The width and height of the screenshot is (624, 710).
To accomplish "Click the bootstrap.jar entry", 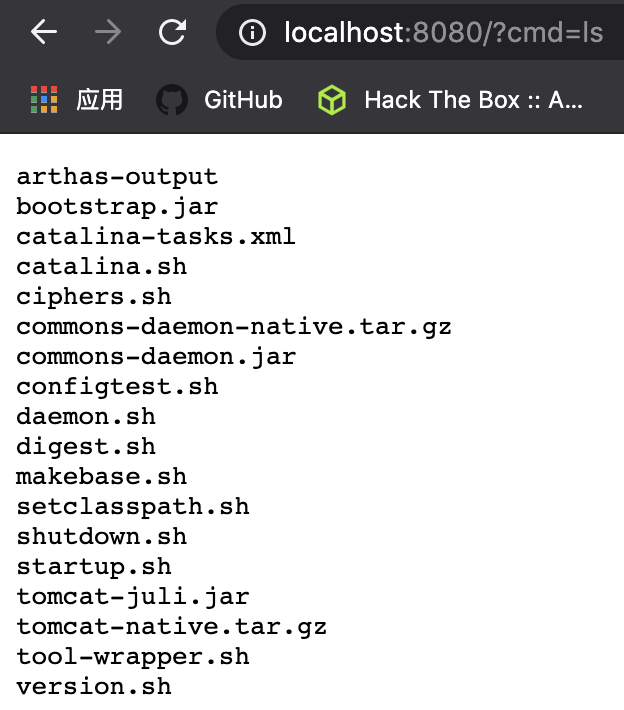I will (x=117, y=207).
